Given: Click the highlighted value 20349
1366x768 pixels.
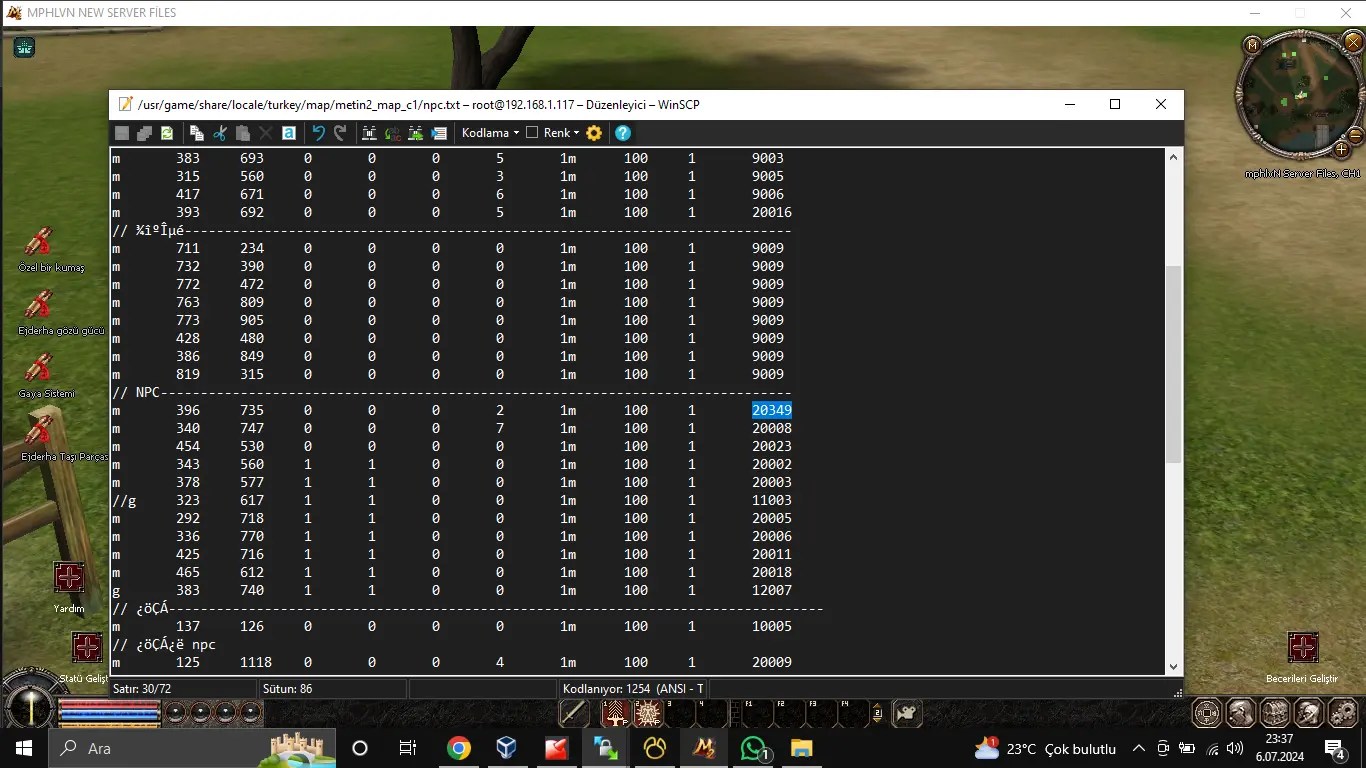Looking at the screenshot, I should 772,410.
